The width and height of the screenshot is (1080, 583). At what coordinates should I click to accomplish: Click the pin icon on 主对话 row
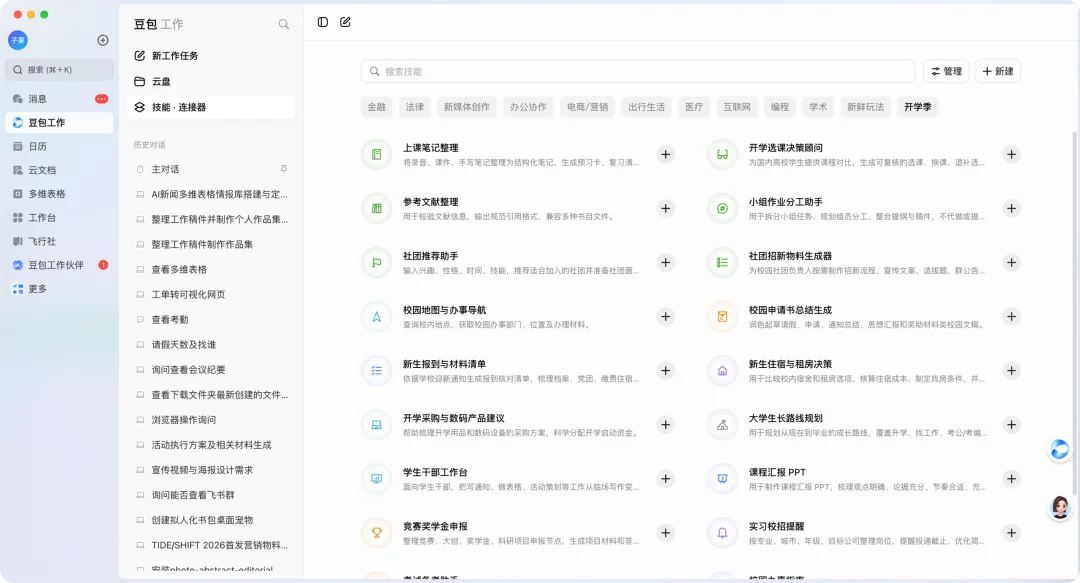(x=283, y=169)
